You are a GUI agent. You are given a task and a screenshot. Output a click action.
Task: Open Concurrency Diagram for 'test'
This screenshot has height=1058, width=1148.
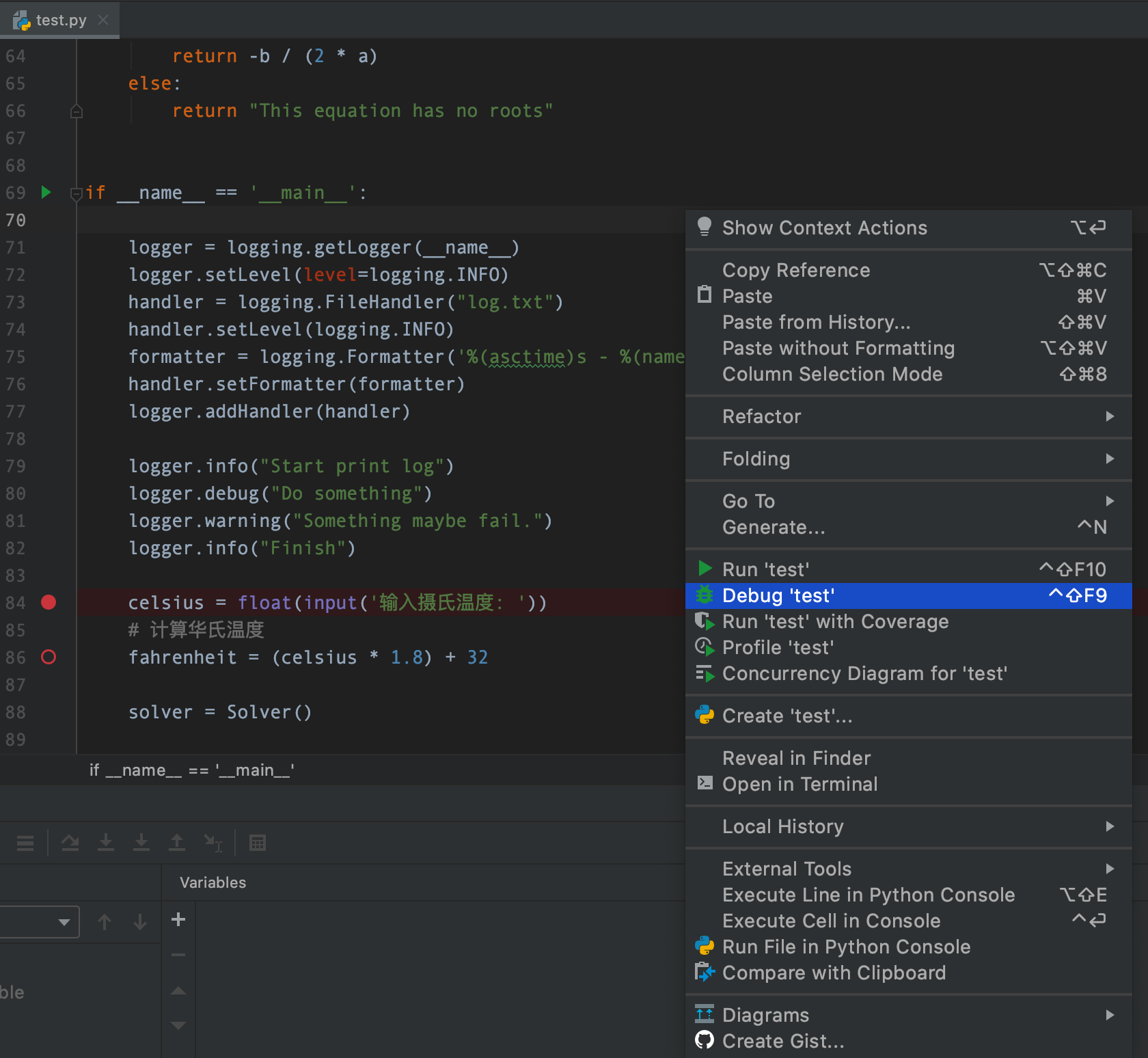(x=909, y=673)
